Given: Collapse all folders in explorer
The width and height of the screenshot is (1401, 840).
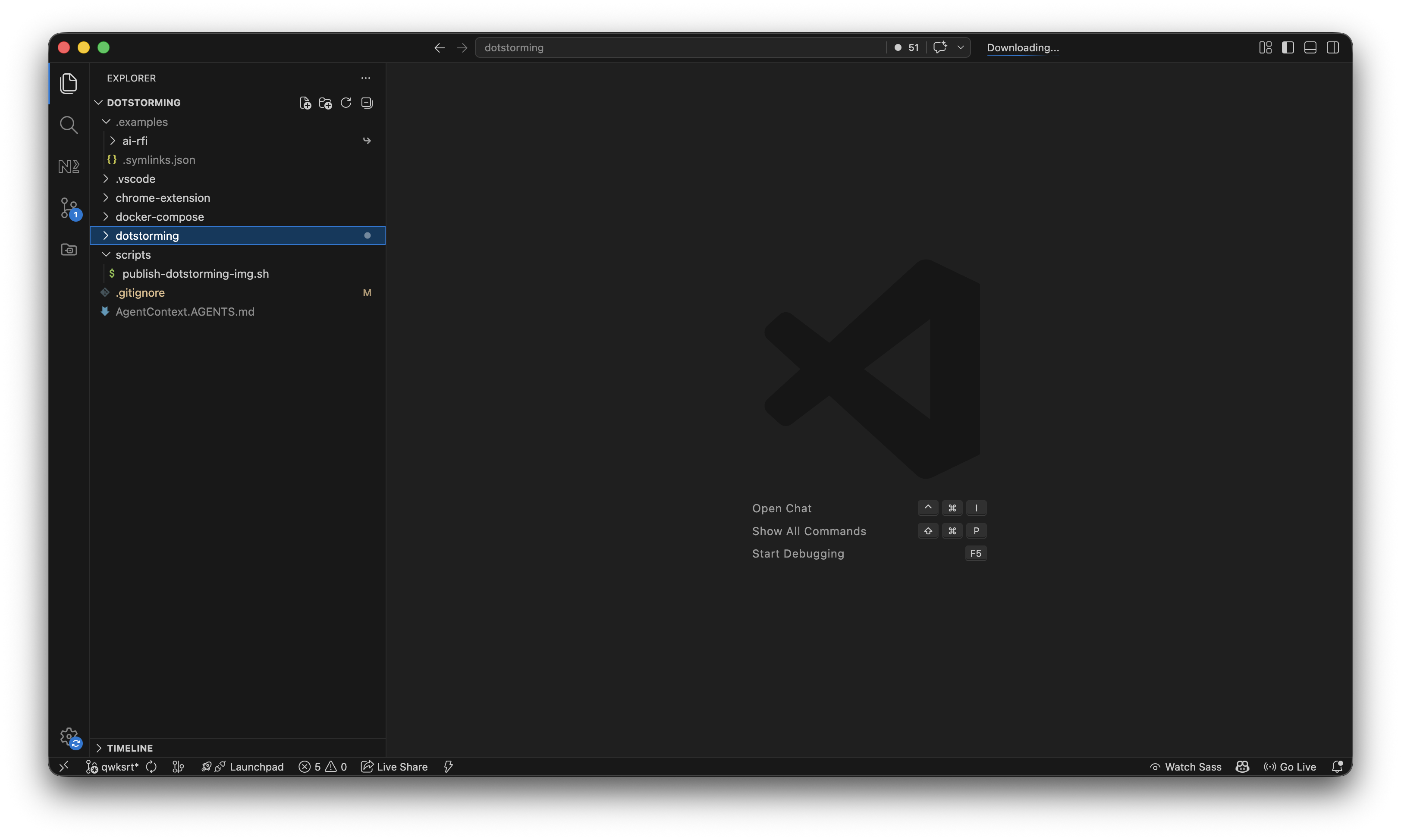Looking at the screenshot, I should (367, 103).
